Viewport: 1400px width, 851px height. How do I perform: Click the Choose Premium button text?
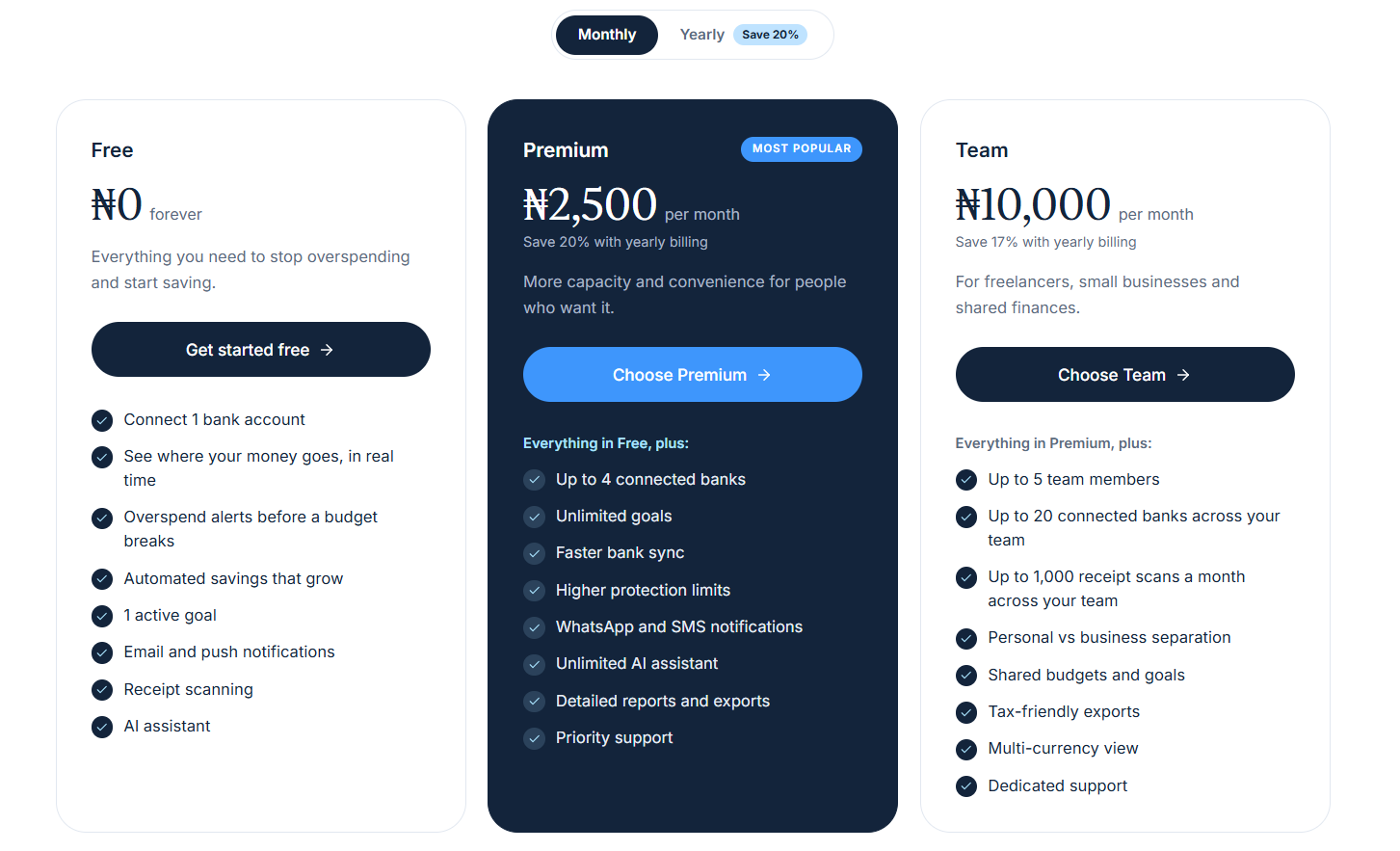click(x=679, y=375)
